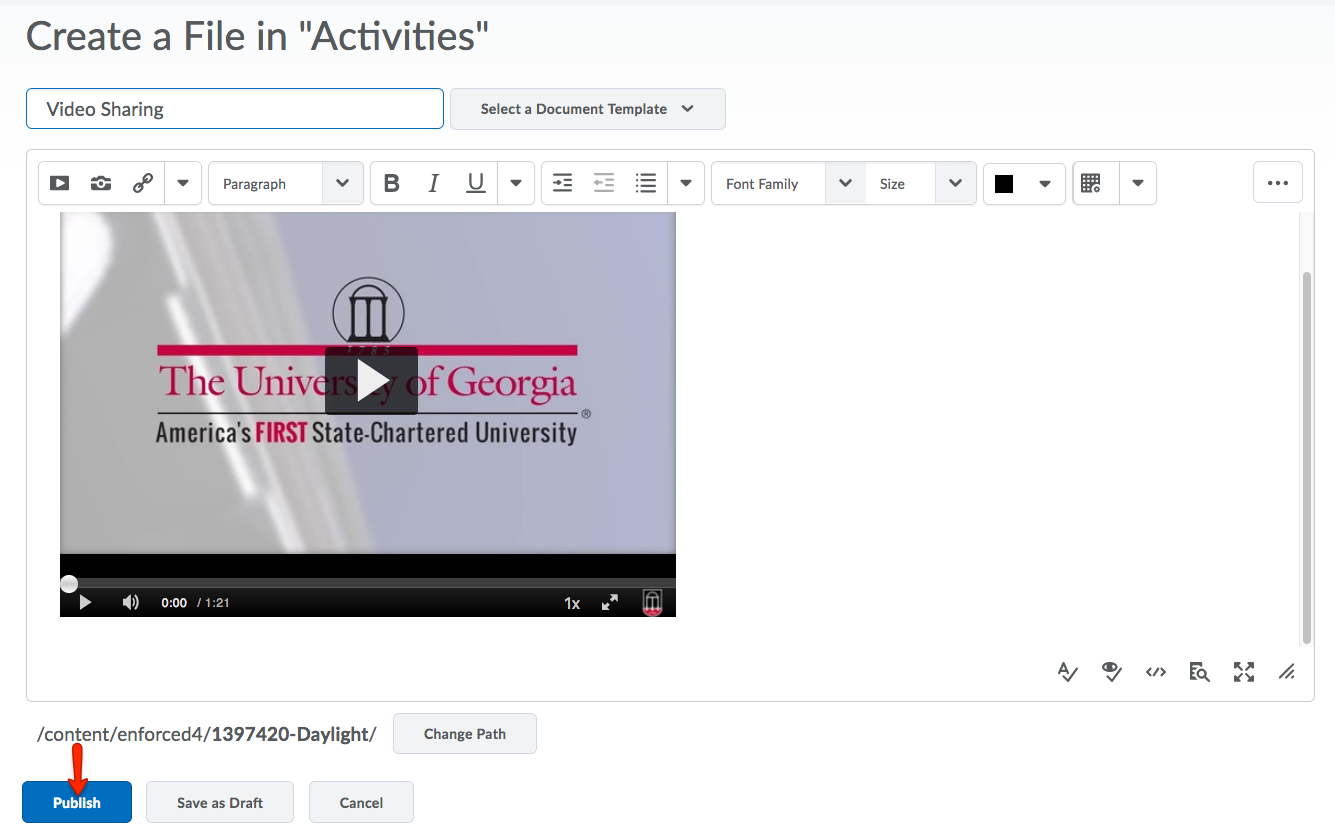Click the Insert Quicklink chain icon
This screenshot has height=833, width=1335.
coord(143,184)
